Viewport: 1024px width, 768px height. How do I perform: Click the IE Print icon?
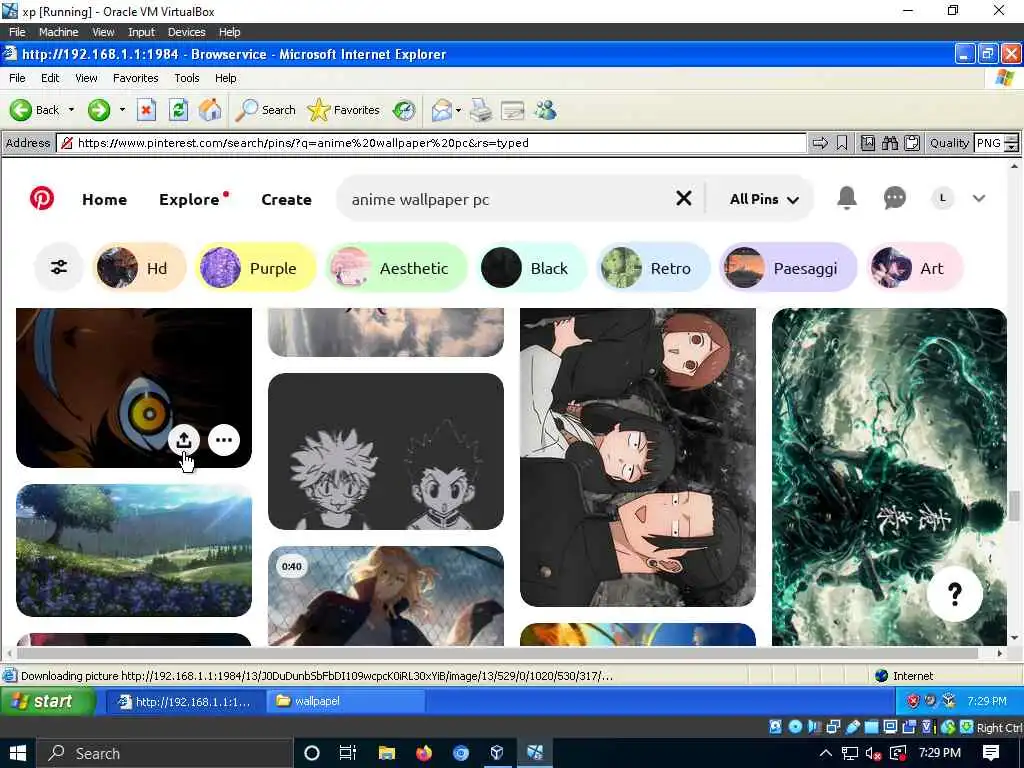coord(481,110)
